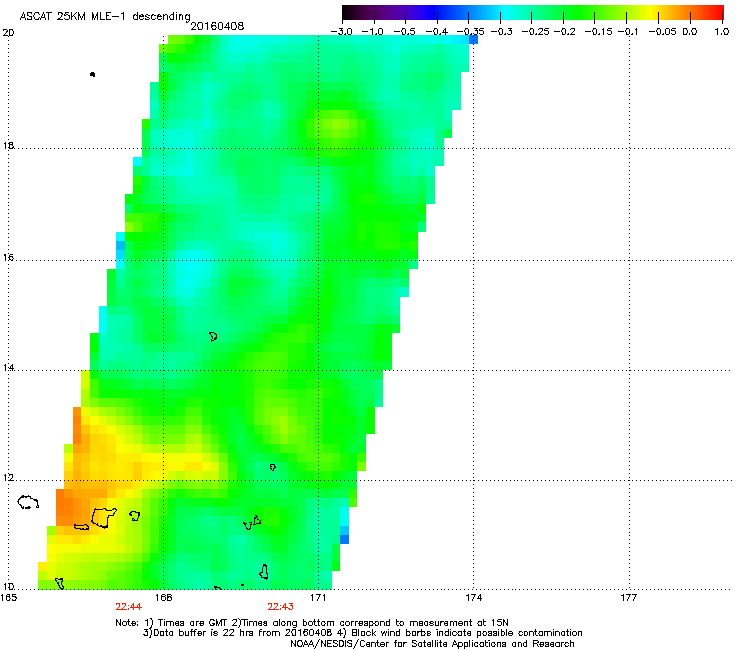This screenshot has width=740, height=650.
Task: Click the atoll outline west of the swath near 11.5N
Action: tap(28, 502)
